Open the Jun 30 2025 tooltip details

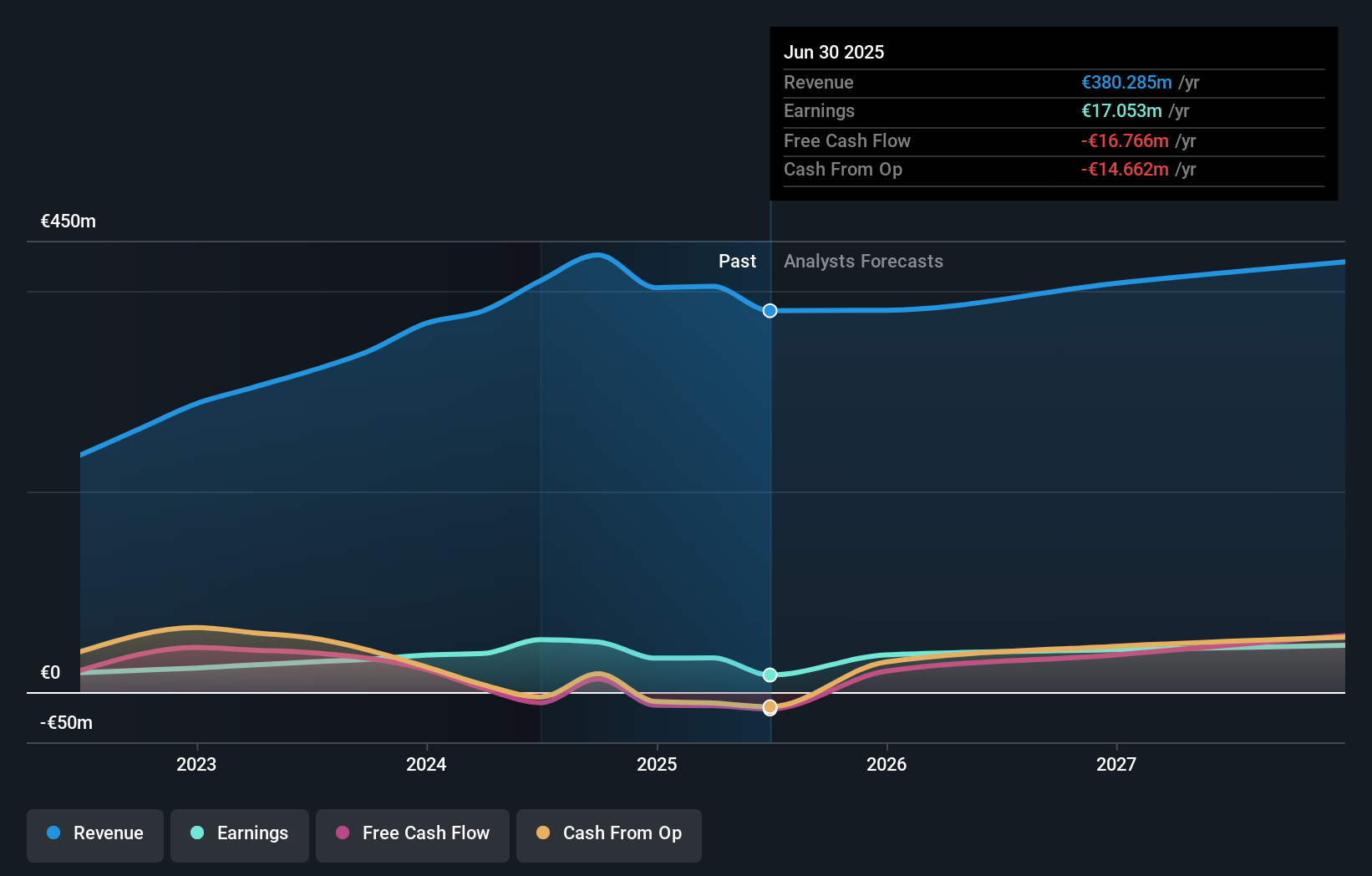coord(1053,113)
